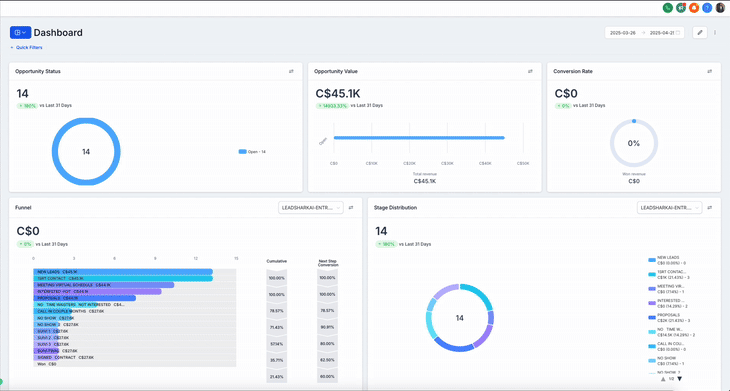Click the start date 2025-03-26 field
Image resolution: width=730 pixels, height=391 pixels.
pos(623,33)
